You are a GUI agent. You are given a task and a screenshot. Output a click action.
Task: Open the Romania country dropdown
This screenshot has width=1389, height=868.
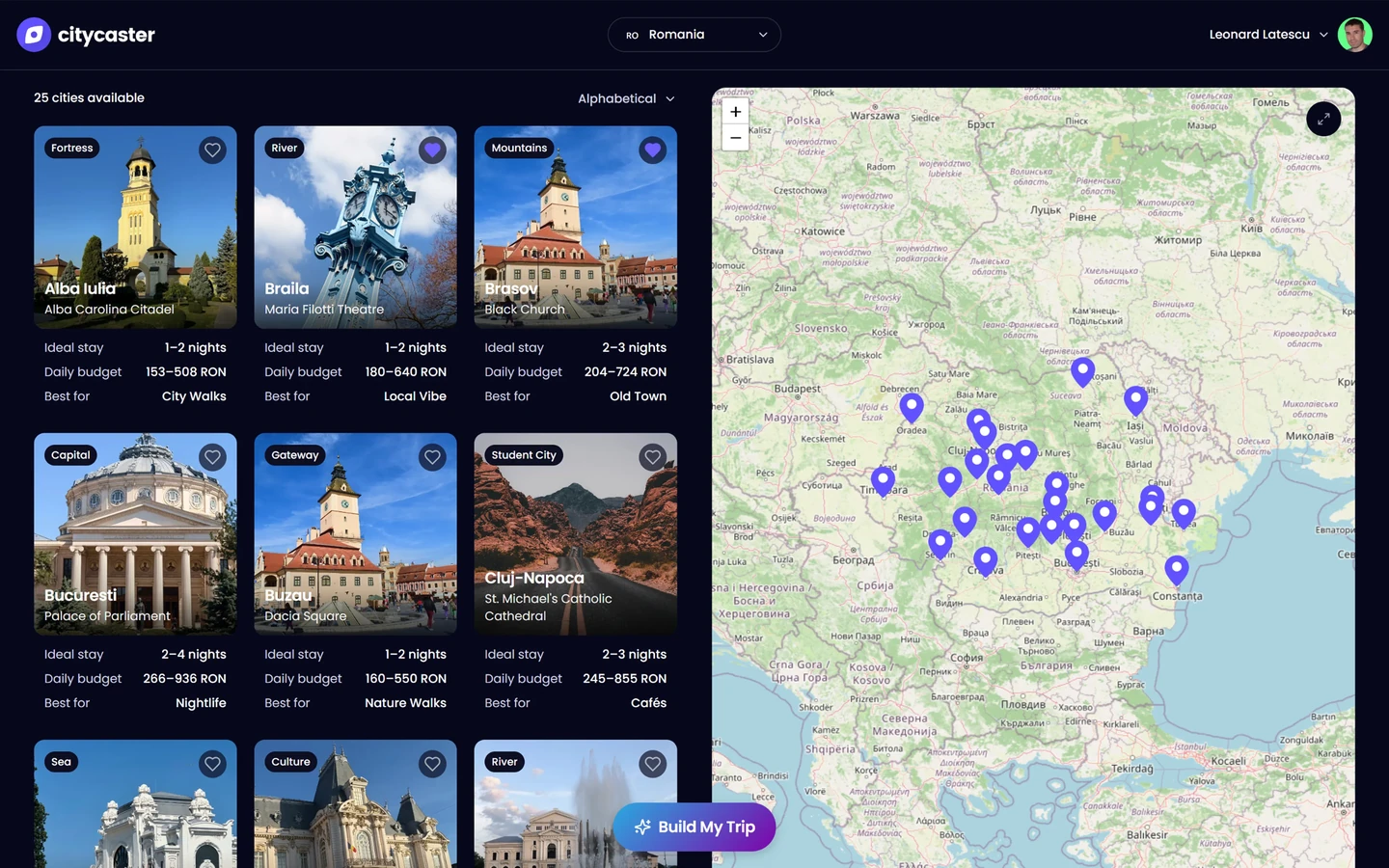point(694,35)
